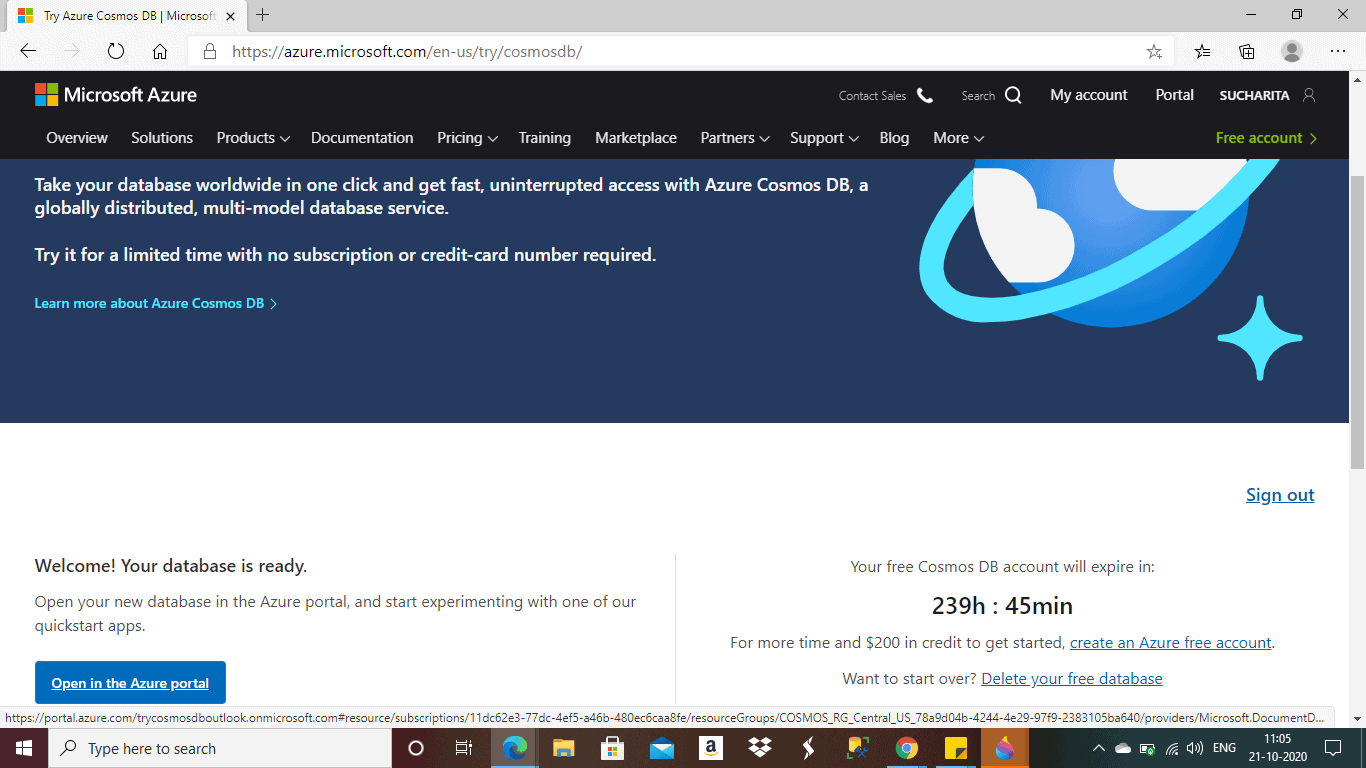Open the Overview nav item
Screen dimensions: 1366x768
pos(77,138)
